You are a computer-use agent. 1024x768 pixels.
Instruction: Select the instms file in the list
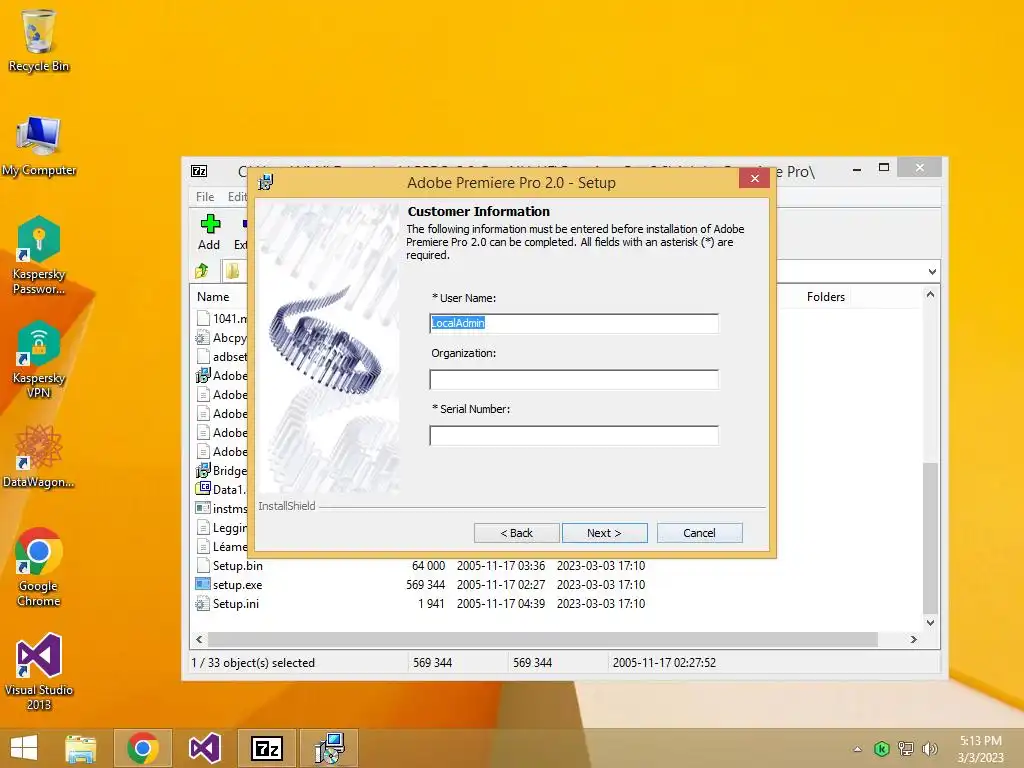pyautogui.click(x=222, y=508)
